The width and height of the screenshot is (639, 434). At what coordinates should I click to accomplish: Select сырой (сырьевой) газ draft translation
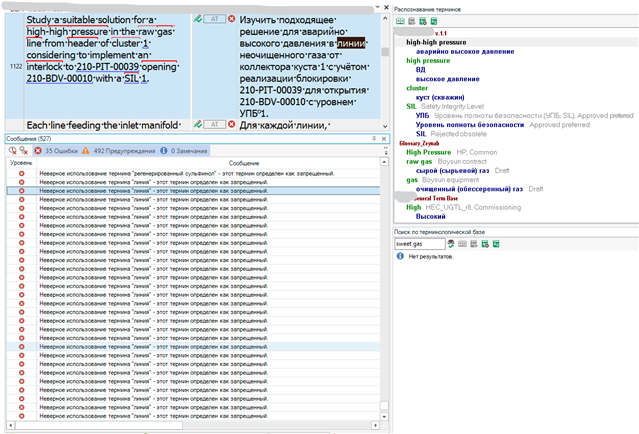pos(463,171)
